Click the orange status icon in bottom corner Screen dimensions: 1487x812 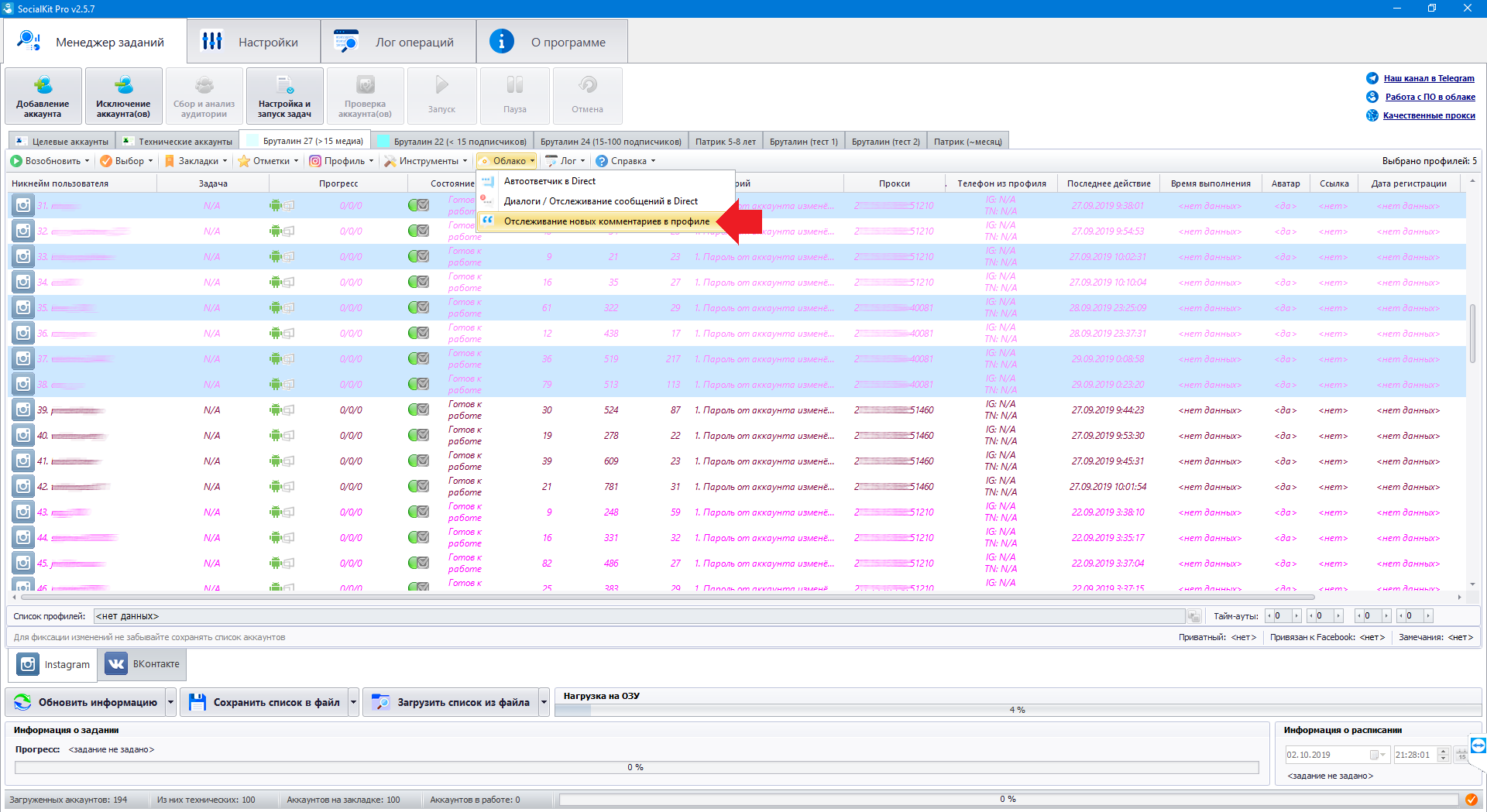tap(1471, 800)
